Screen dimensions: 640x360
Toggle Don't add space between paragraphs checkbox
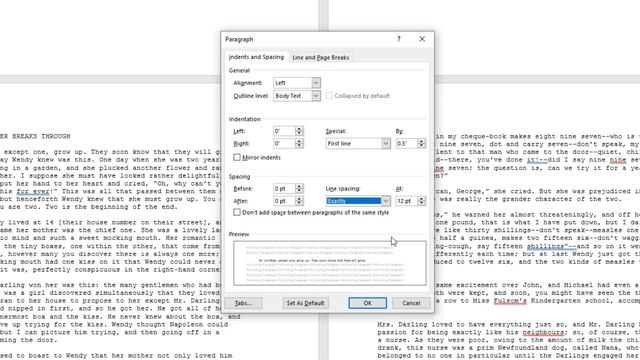tap(237, 212)
